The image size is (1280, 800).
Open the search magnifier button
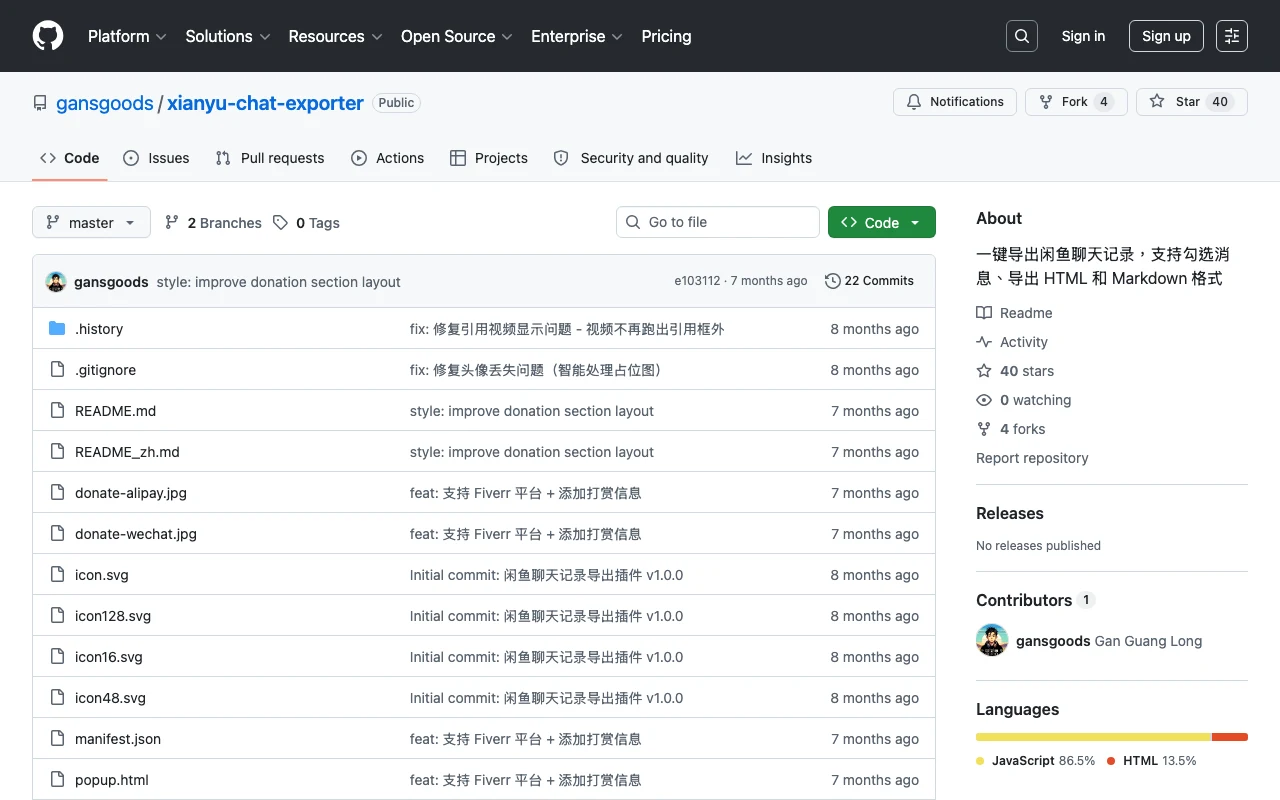(x=1022, y=36)
